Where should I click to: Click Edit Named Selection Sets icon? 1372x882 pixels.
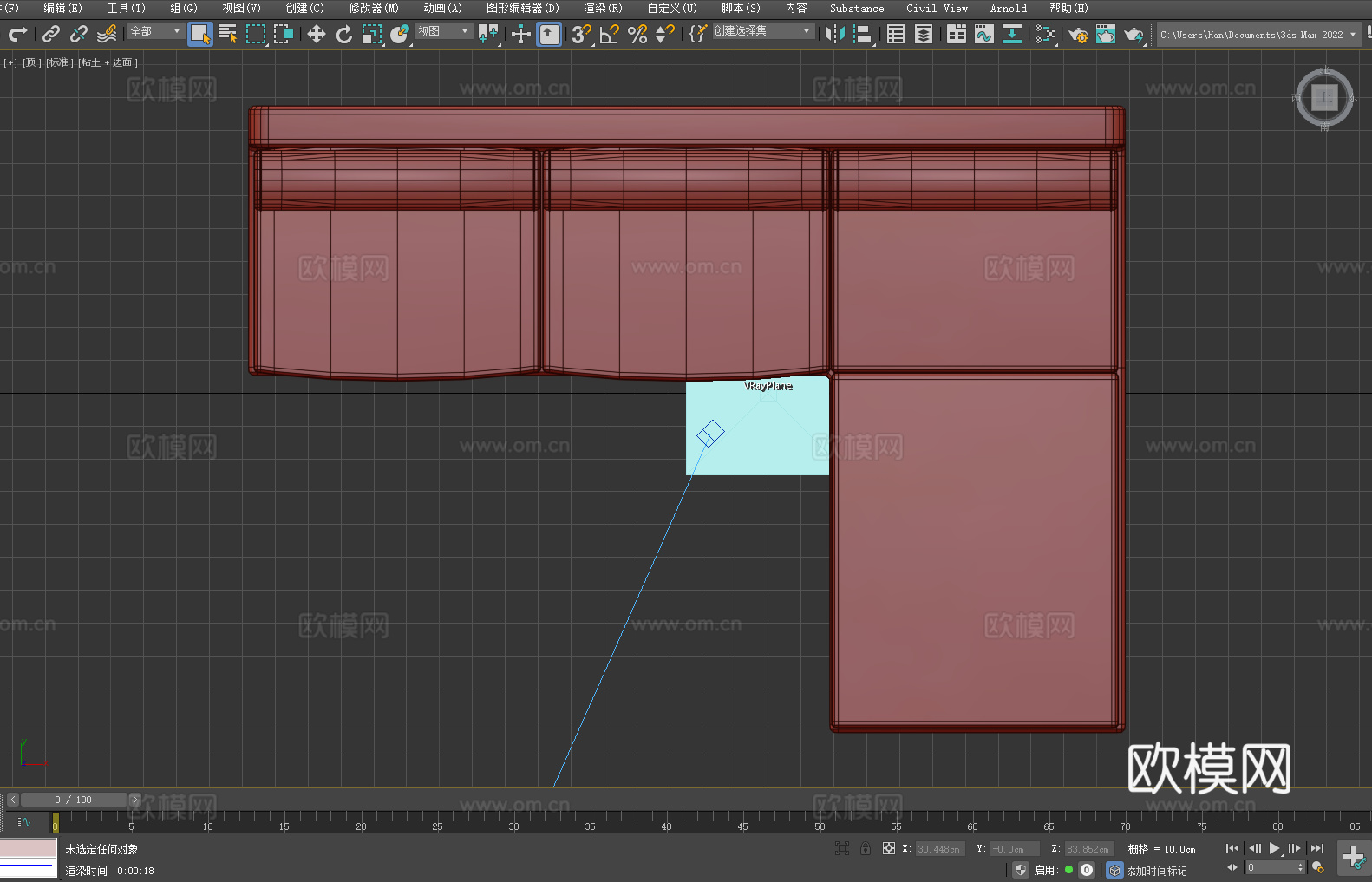click(698, 34)
